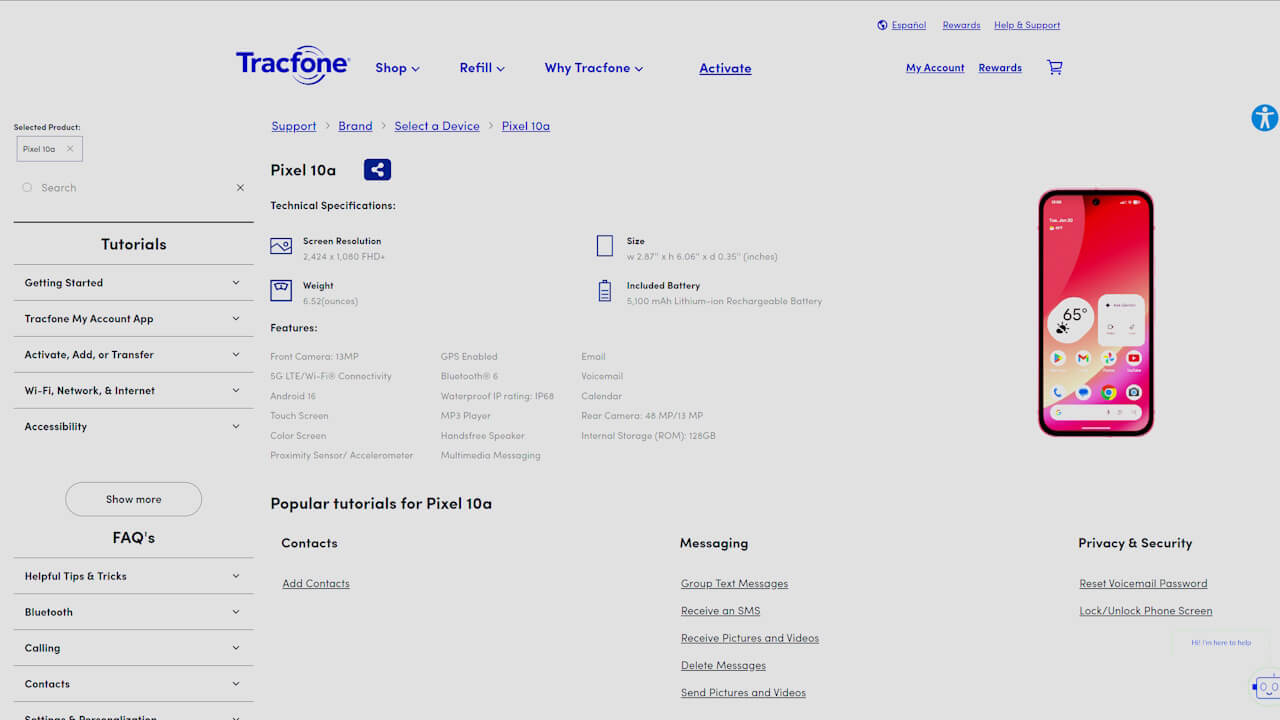Click the share icon beside Pixel 10a

(377, 170)
